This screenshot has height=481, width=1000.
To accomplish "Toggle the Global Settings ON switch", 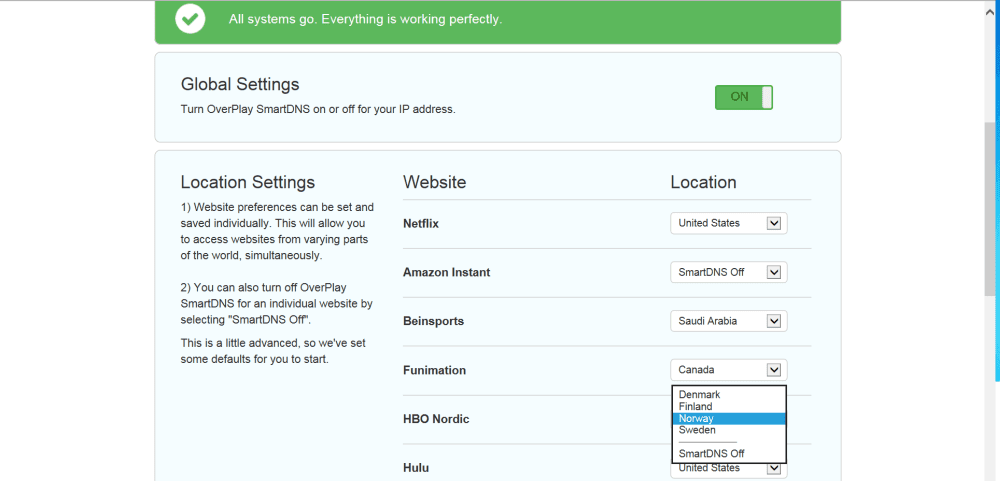I will click(744, 97).
